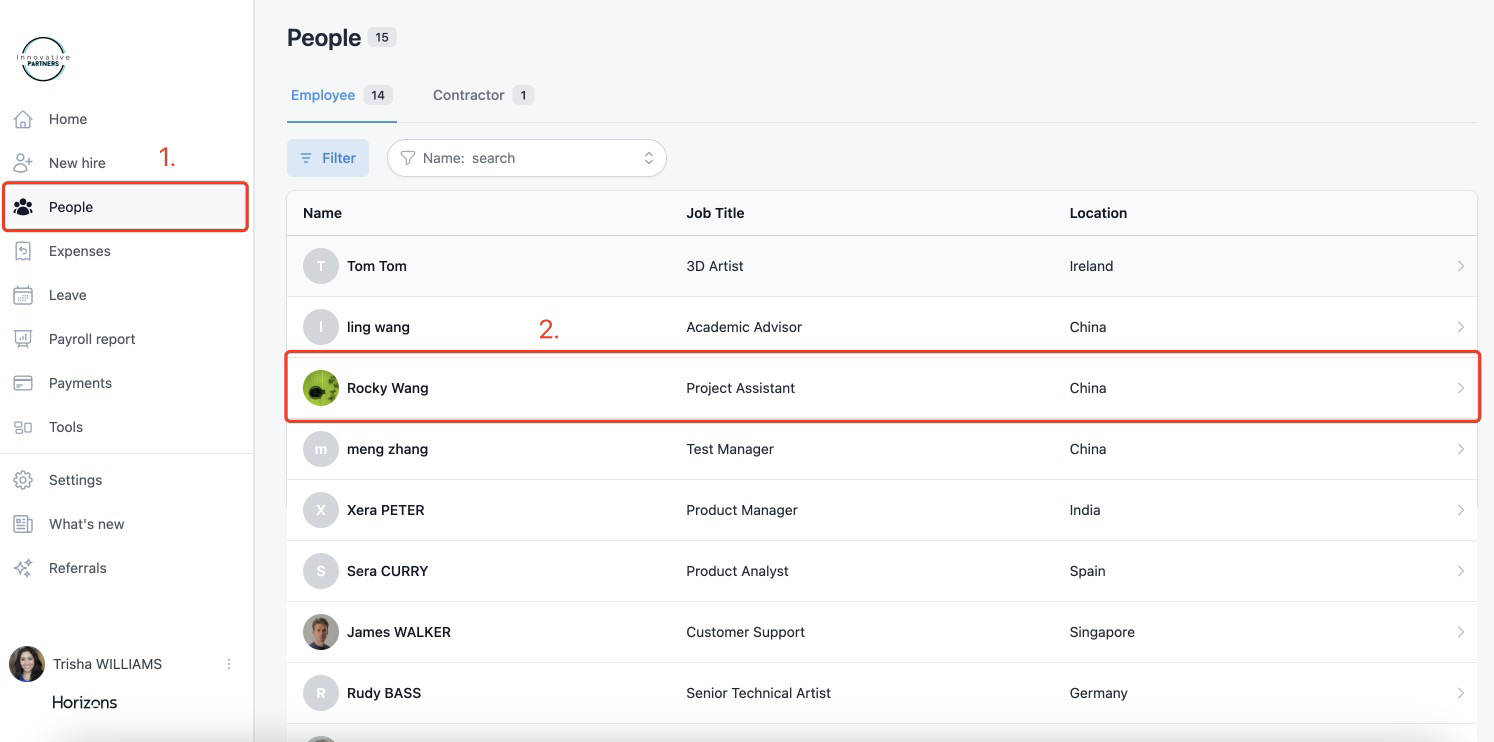Select the Employee tab
The width and height of the screenshot is (1494, 742).
pos(323,95)
